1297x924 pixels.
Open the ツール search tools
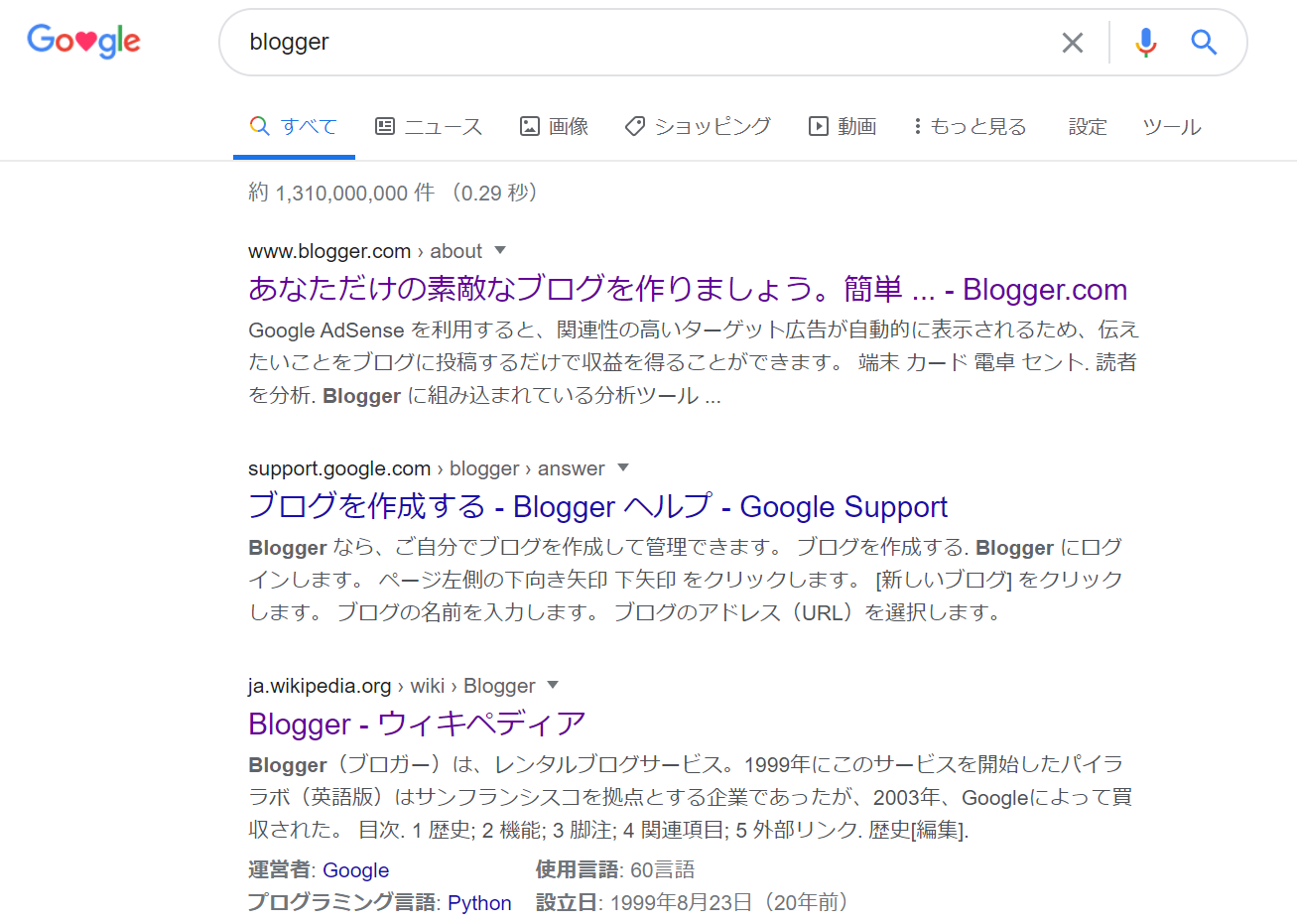click(1172, 127)
